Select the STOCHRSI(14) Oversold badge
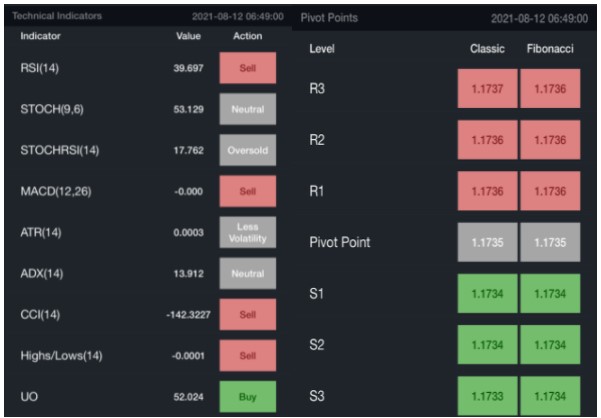Viewport: 601px width, 418px height. click(247, 150)
